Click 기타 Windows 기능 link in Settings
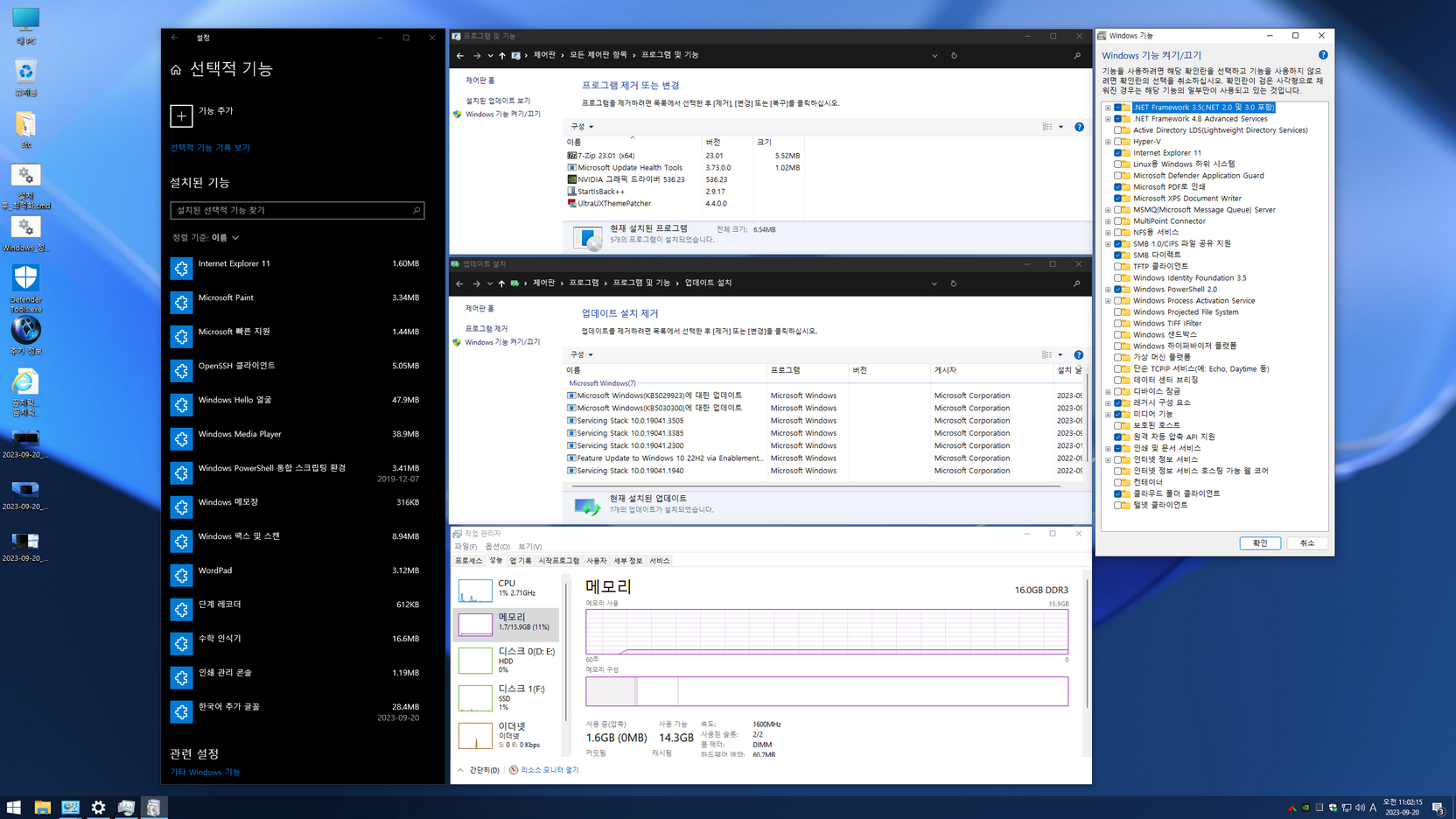Viewport: 1456px width, 819px height. (205, 772)
